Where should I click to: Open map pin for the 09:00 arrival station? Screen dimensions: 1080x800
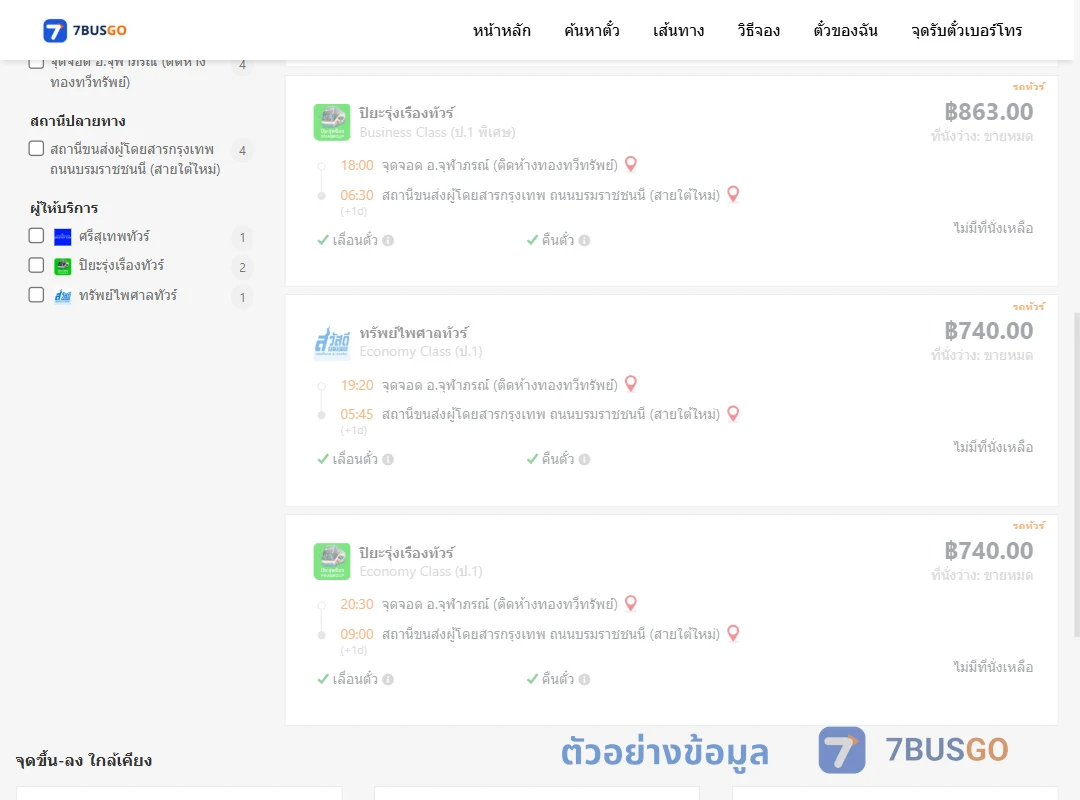(x=733, y=633)
